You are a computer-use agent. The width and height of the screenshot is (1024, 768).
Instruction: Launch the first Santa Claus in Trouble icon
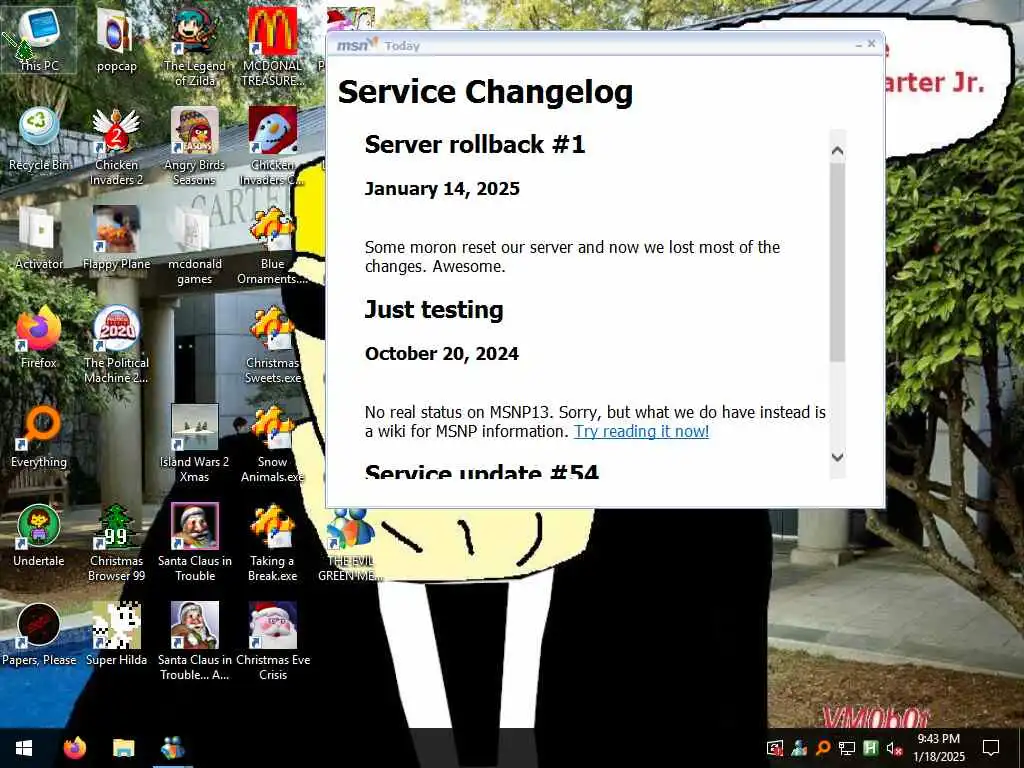point(195,543)
